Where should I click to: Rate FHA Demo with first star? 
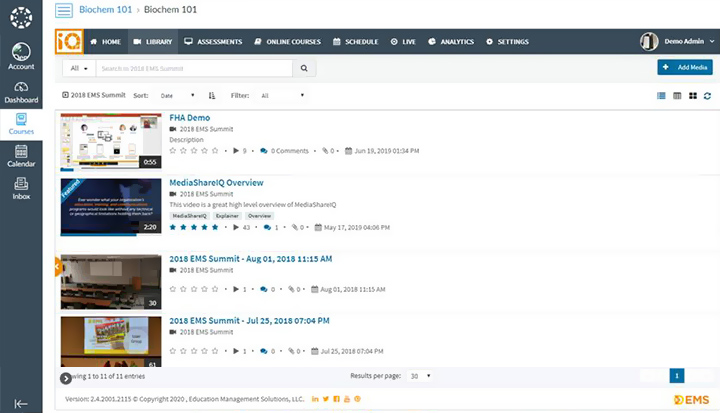(173, 151)
